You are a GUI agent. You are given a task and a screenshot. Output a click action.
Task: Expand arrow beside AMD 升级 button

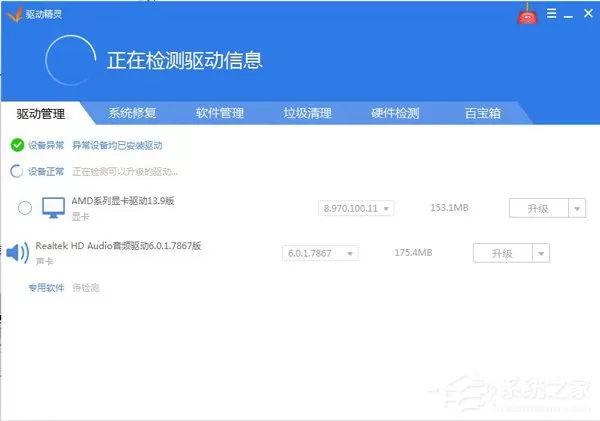point(577,208)
